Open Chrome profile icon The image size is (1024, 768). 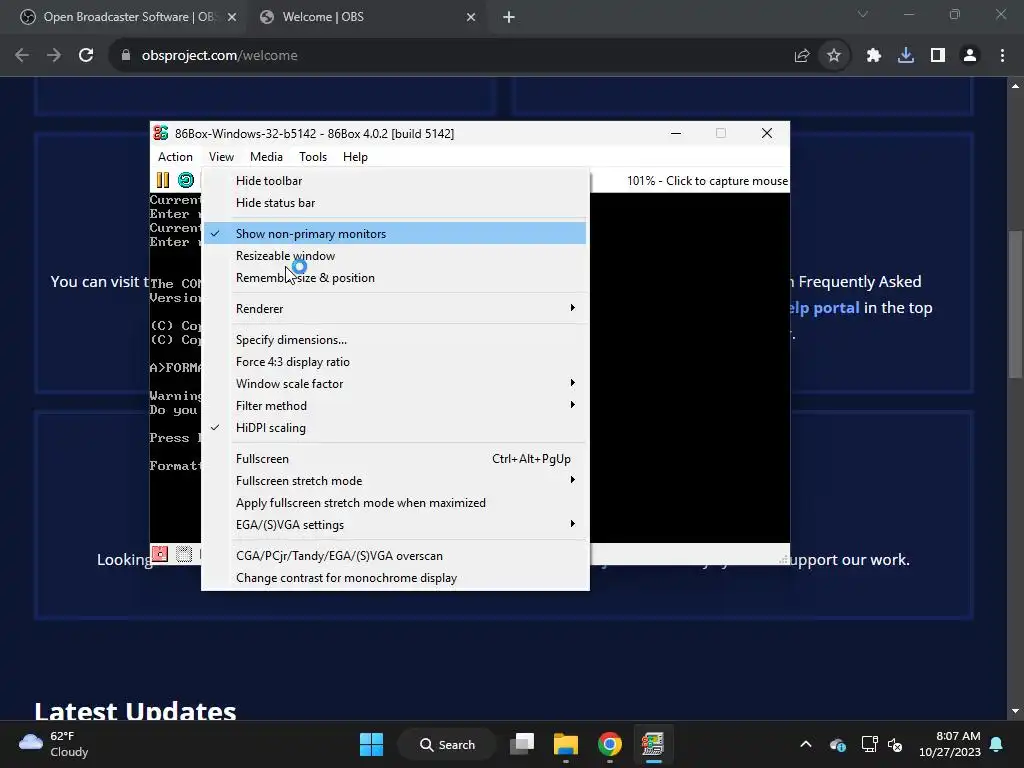[970, 56]
